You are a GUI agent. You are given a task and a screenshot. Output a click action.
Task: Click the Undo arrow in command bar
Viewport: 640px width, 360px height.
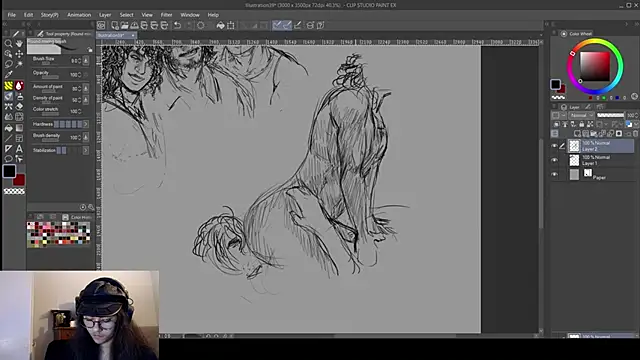click(x=178, y=25)
